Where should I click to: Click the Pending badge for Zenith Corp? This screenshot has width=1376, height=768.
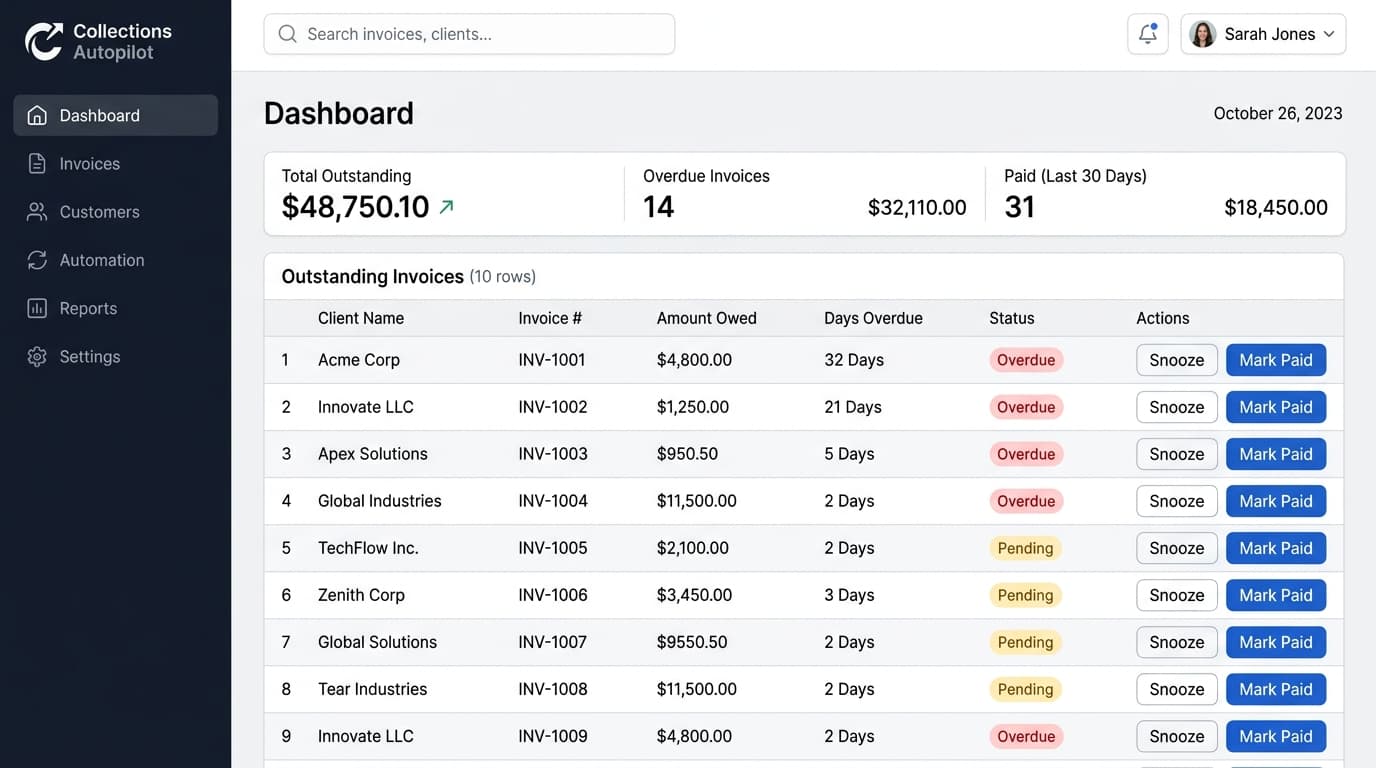[x=1026, y=595]
